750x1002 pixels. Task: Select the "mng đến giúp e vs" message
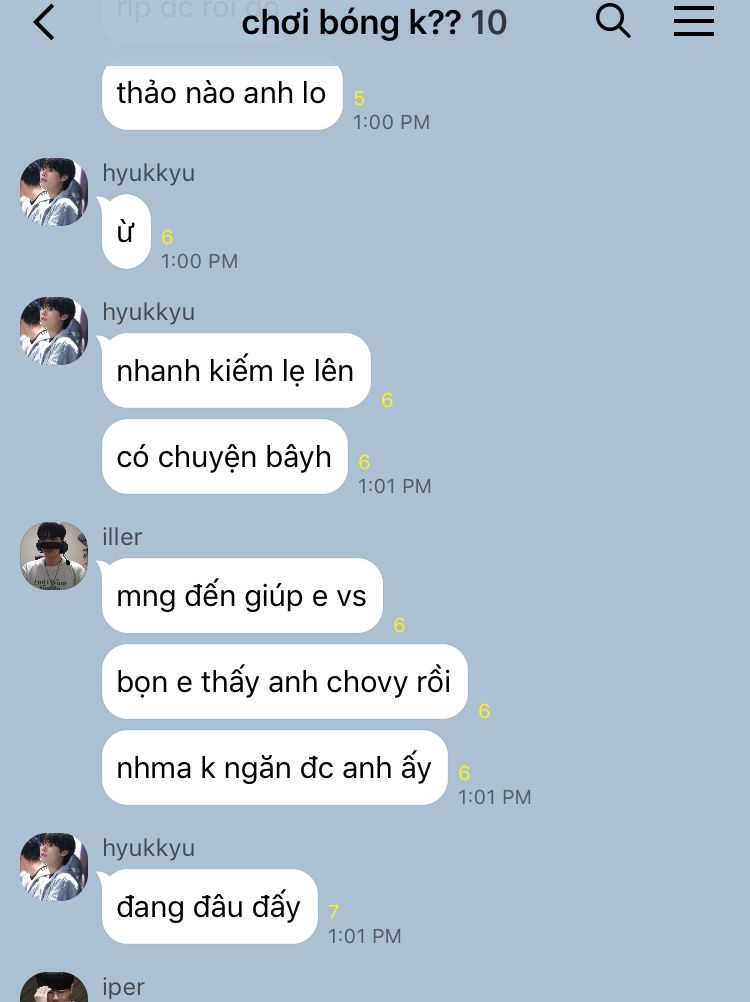click(242, 596)
